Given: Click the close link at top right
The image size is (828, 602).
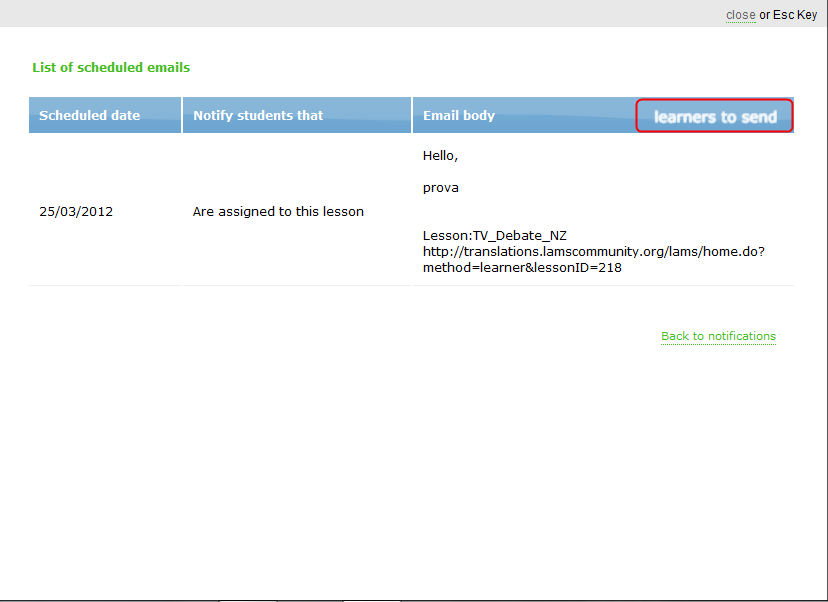Looking at the screenshot, I should (x=740, y=15).
